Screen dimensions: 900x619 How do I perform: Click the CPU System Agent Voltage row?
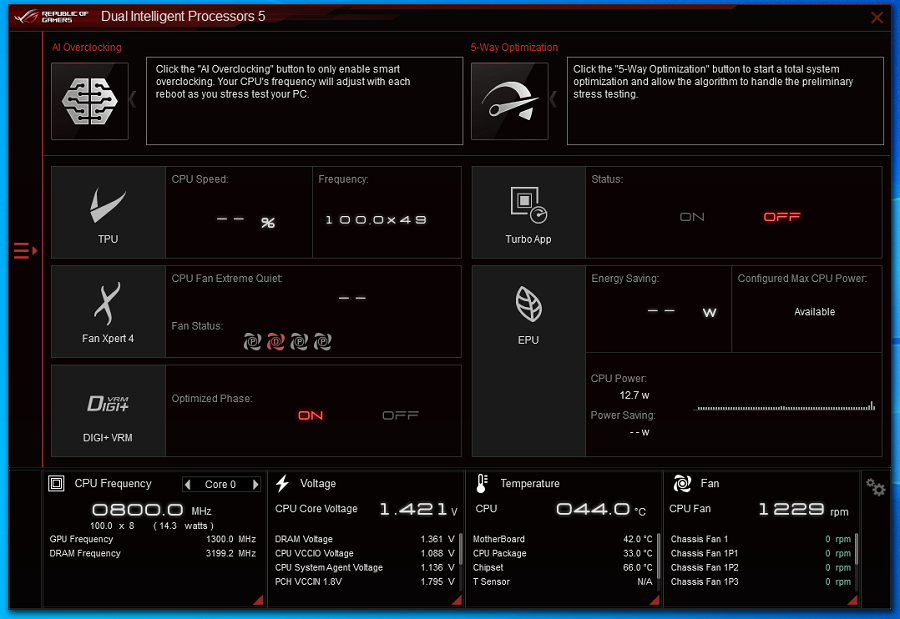(364, 568)
